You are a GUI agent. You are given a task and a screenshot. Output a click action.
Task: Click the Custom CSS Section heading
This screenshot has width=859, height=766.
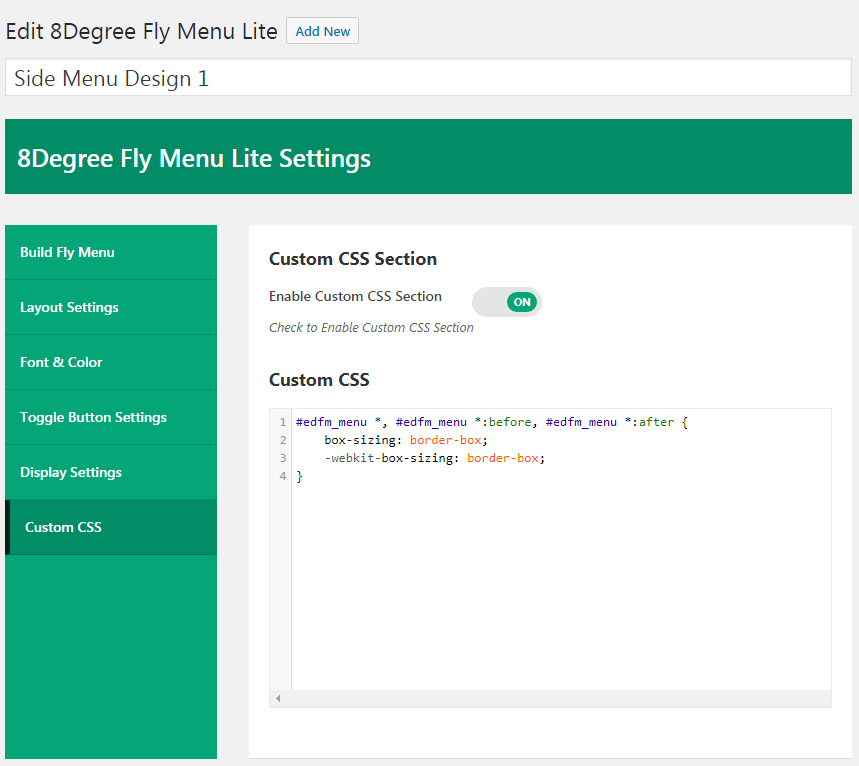353,259
